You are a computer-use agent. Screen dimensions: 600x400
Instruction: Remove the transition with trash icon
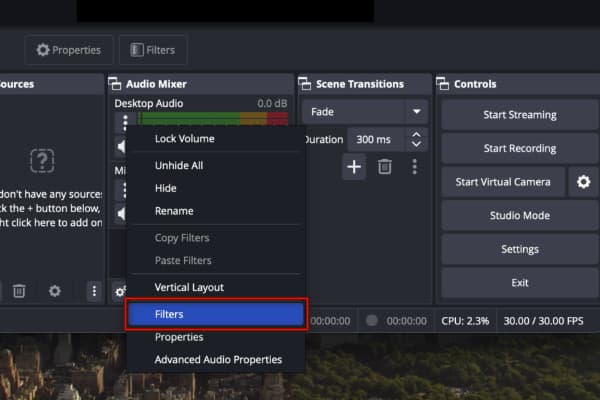point(385,167)
